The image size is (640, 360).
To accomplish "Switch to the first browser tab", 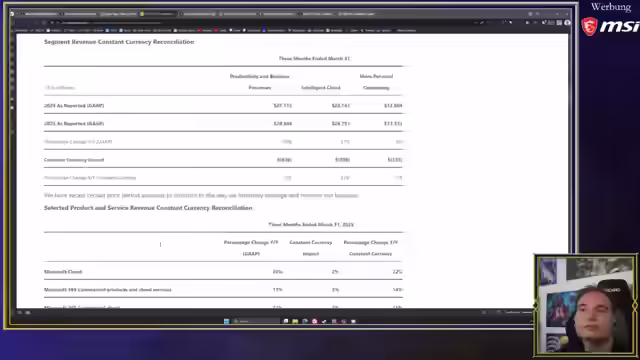I will click(37, 14).
